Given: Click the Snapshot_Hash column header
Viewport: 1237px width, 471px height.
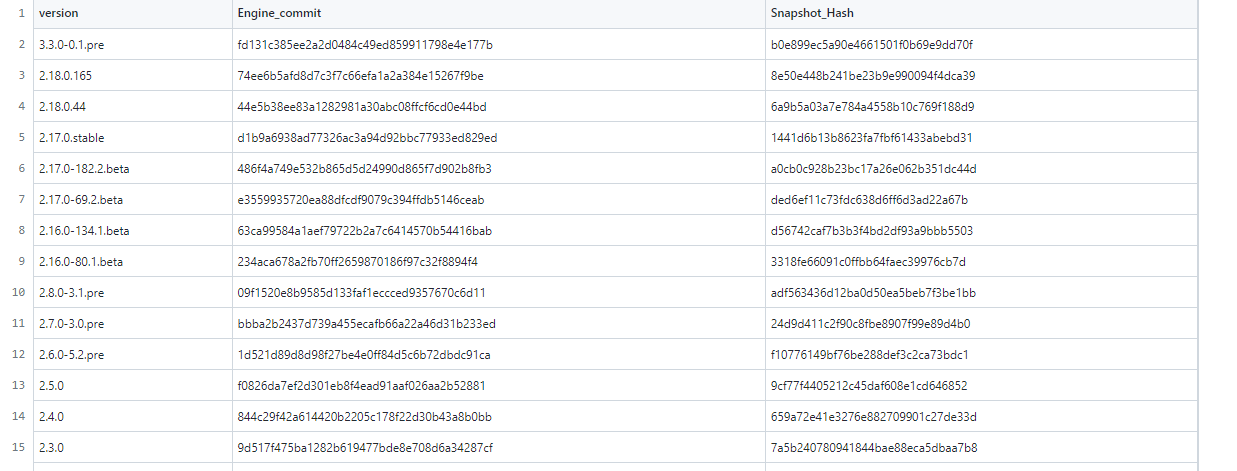Looking at the screenshot, I should [x=812, y=13].
